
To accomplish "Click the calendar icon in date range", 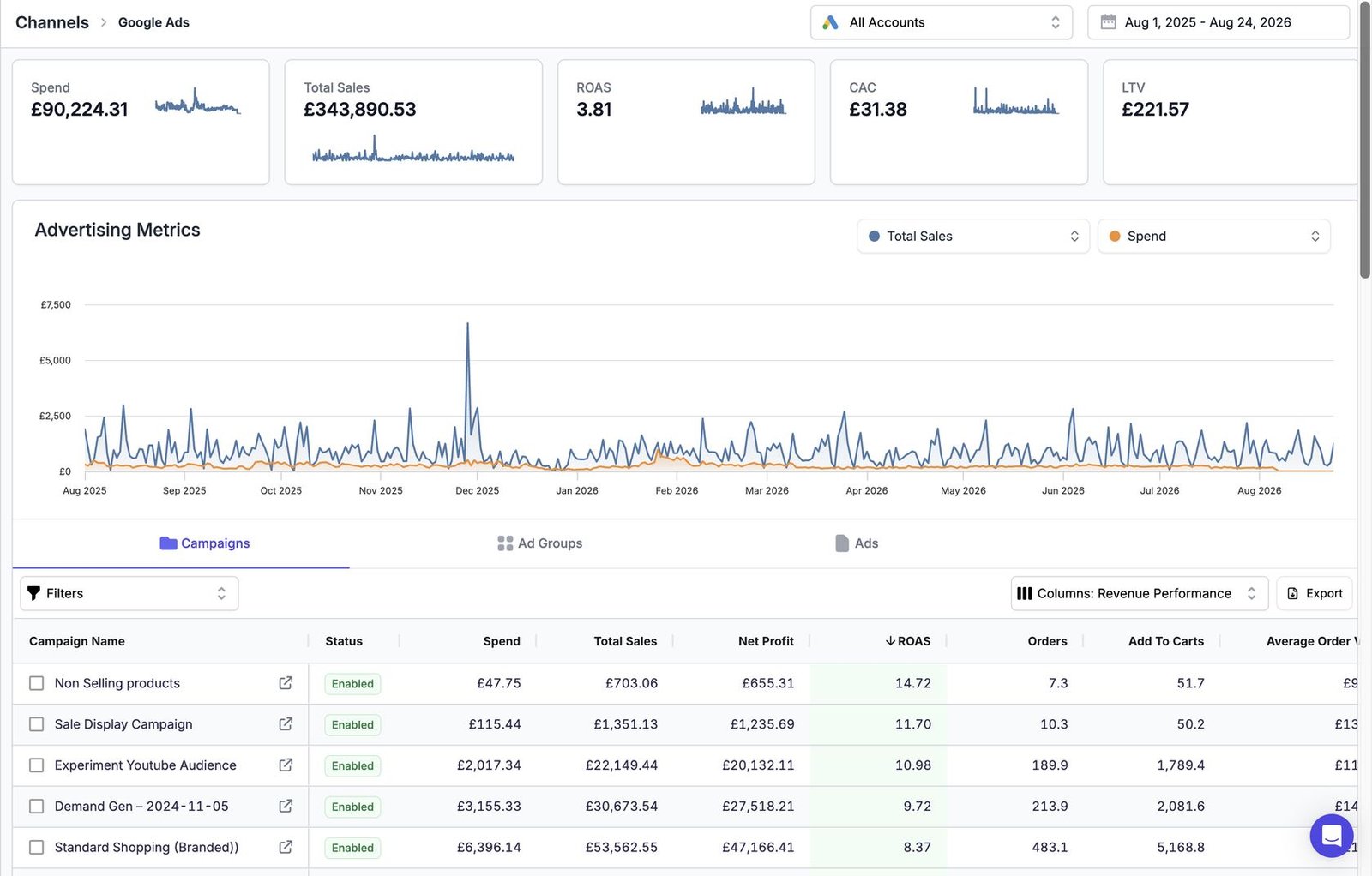I will click(1109, 22).
